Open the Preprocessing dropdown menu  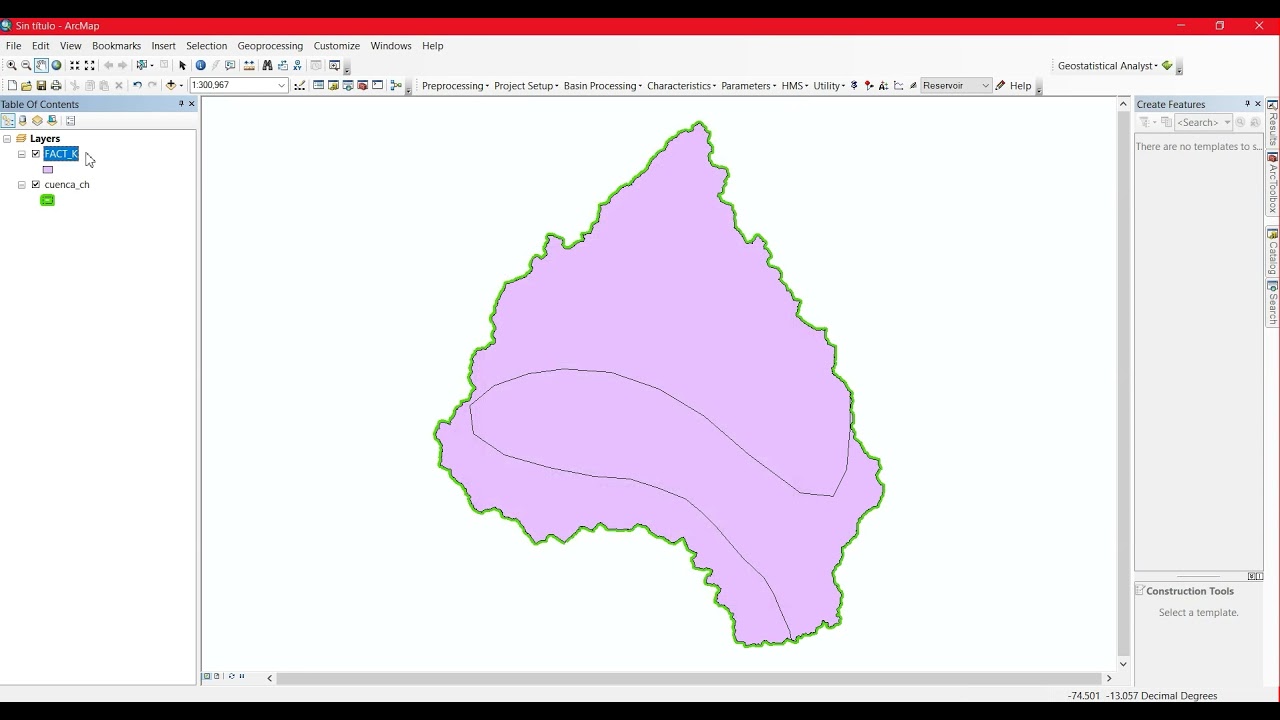pos(455,86)
